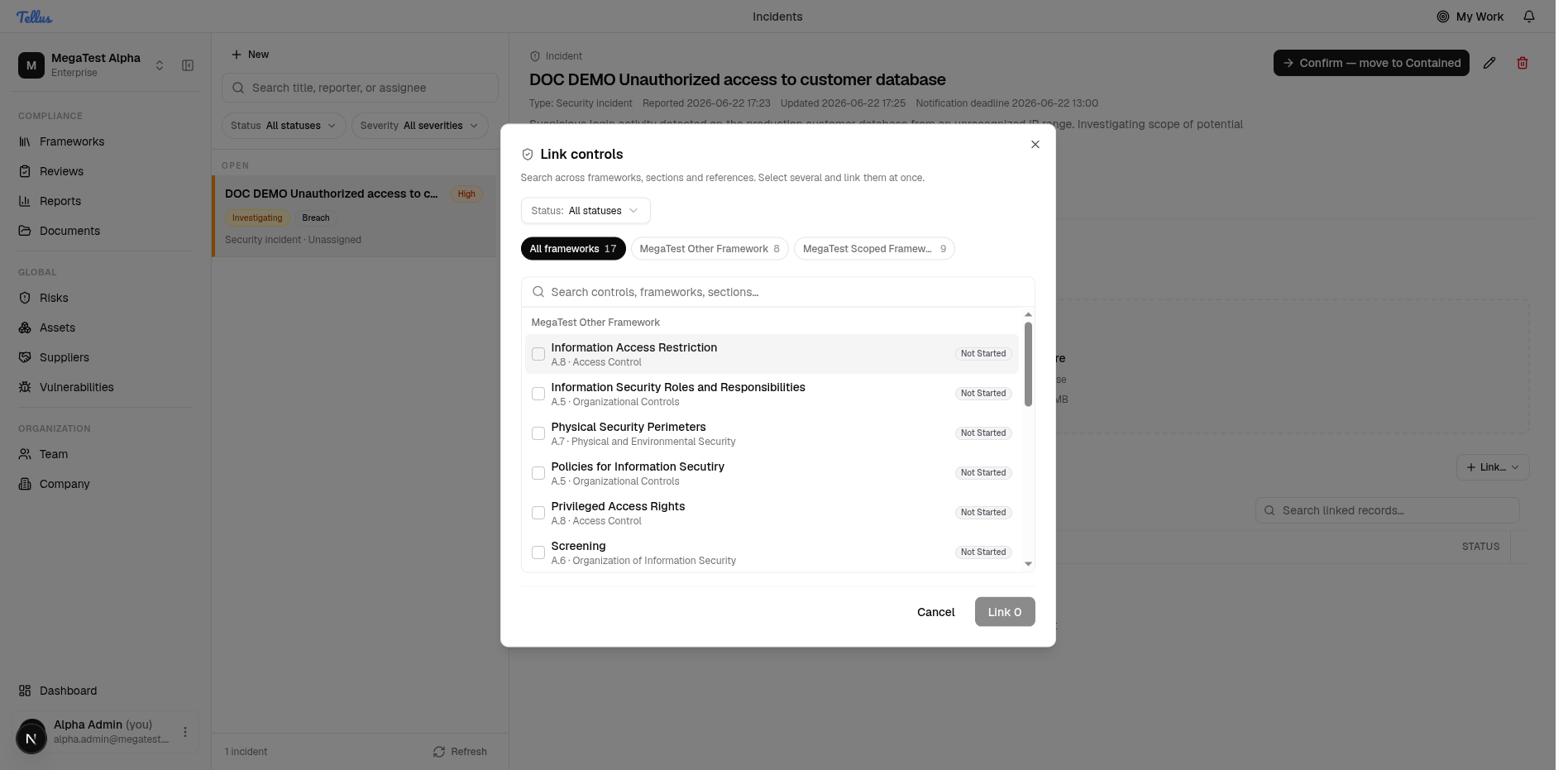The height and width of the screenshot is (770, 1568).
Task: Open user options three-dot menu
Action: coord(185,732)
